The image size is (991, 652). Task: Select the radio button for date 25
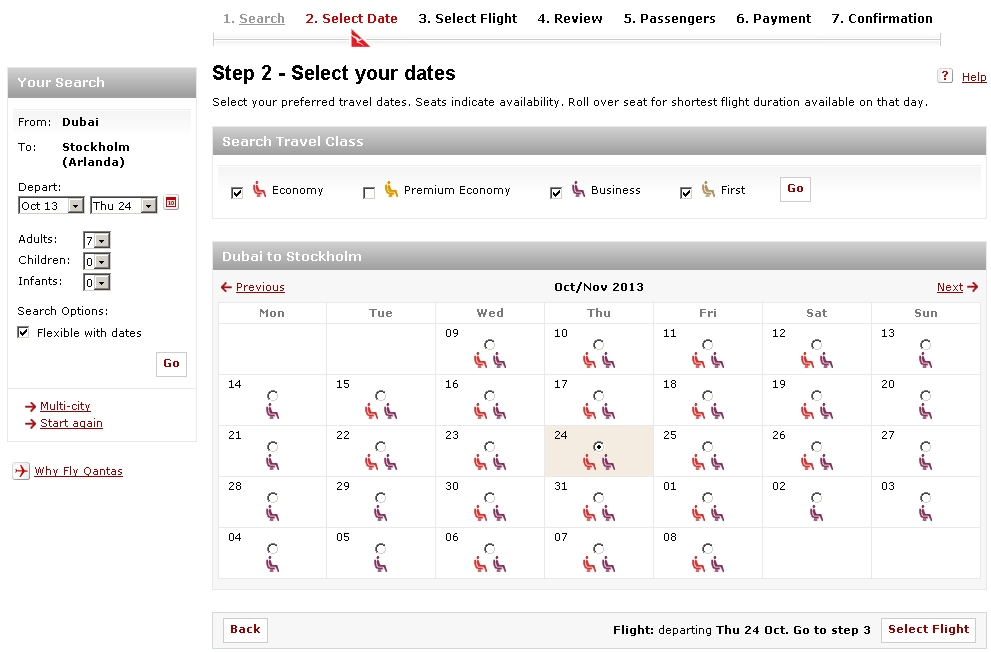click(x=708, y=447)
